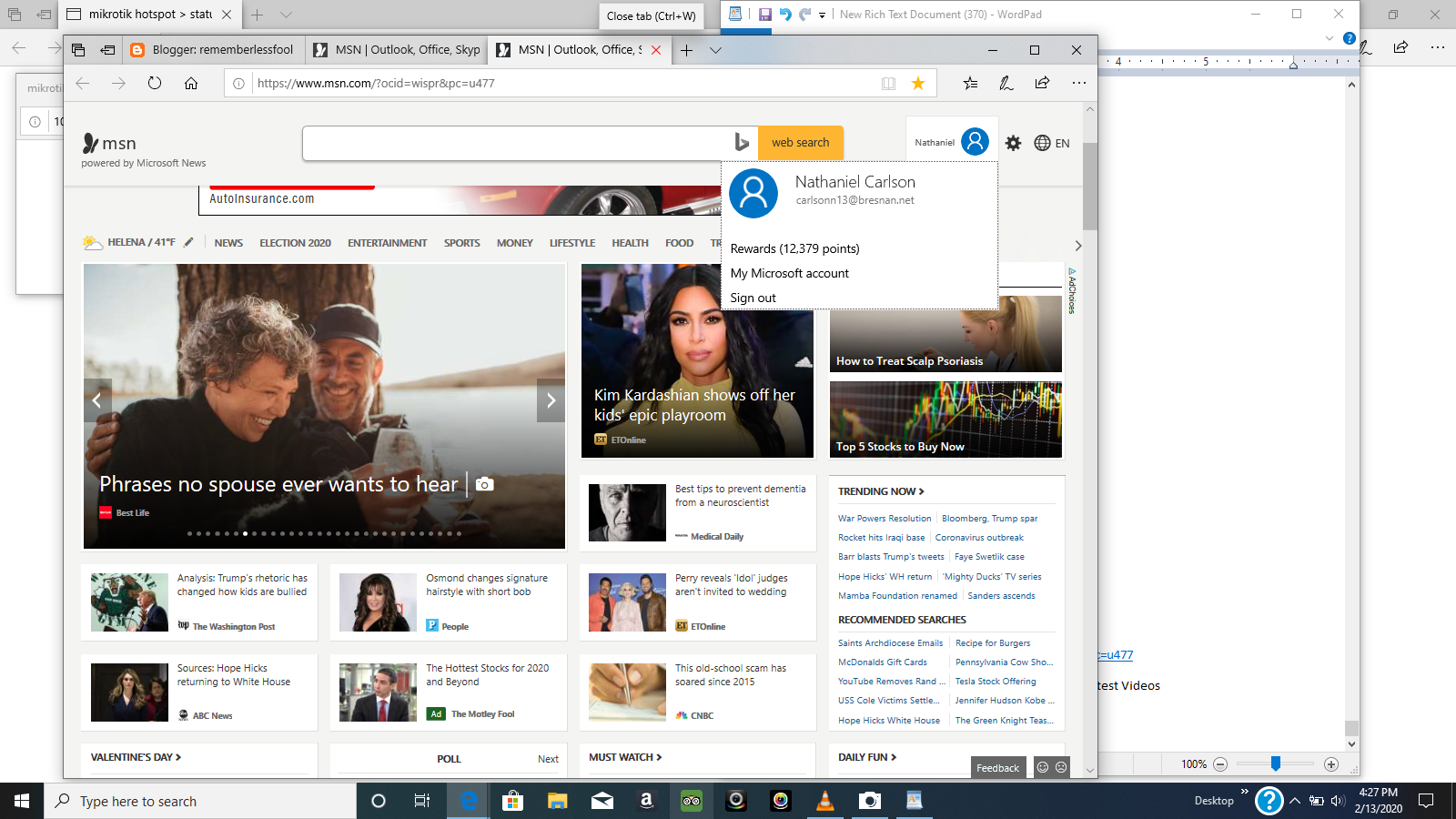Image resolution: width=1456 pixels, height=819 pixels.
Task: Open the EN language selector
Action: [x=1052, y=143]
